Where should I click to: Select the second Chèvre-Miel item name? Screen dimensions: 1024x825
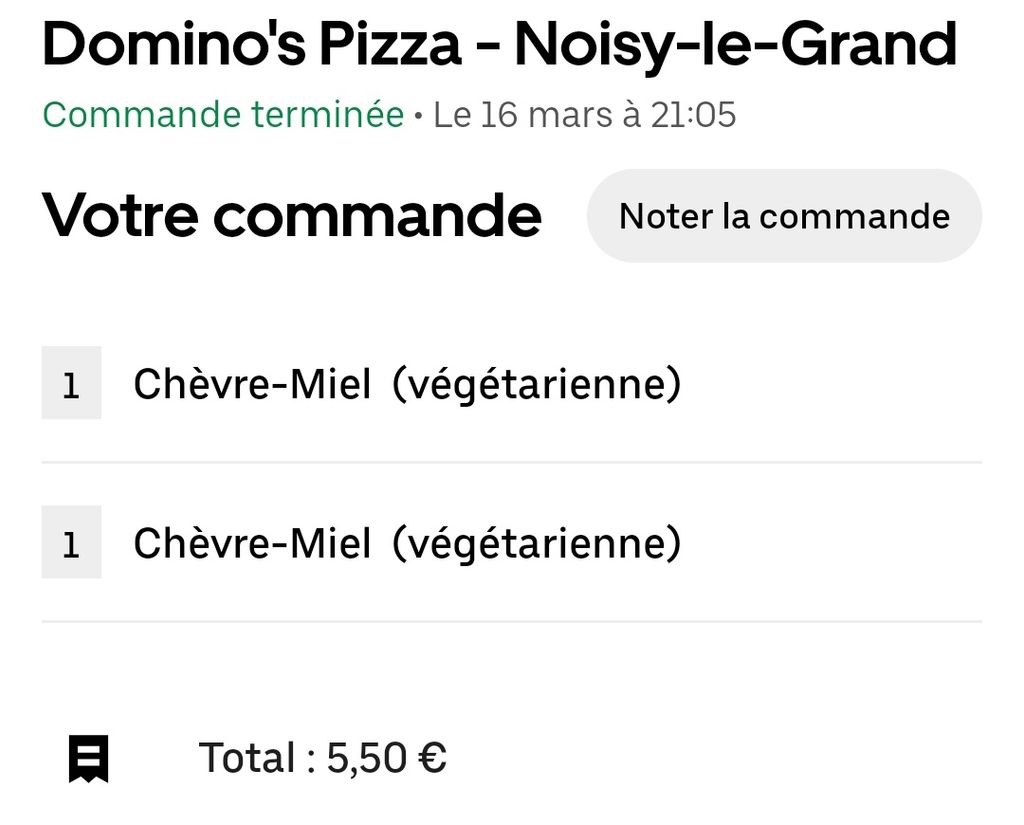pyautogui.click(x=252, y=543)
